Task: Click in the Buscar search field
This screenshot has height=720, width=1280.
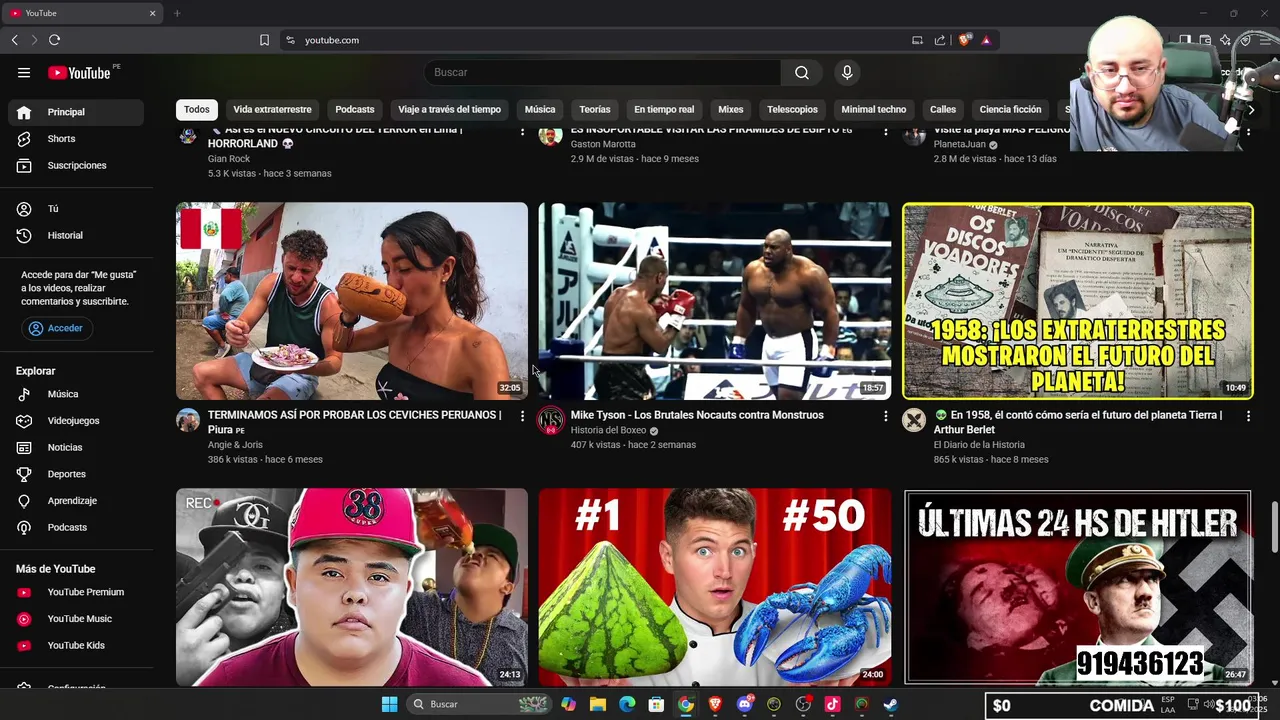Action: pos(602,72)
